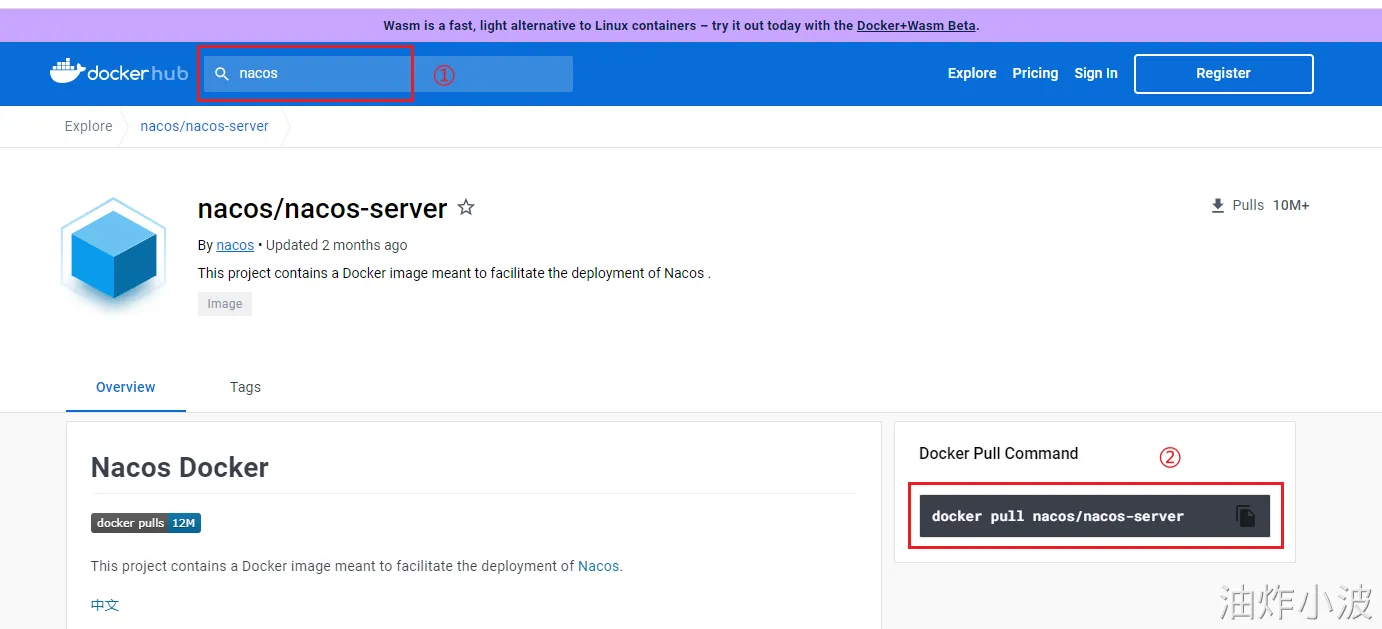Screen dimensions: 1382x629
Task: Go to Explore in the breadcrumb
Action: click(89, 126)
